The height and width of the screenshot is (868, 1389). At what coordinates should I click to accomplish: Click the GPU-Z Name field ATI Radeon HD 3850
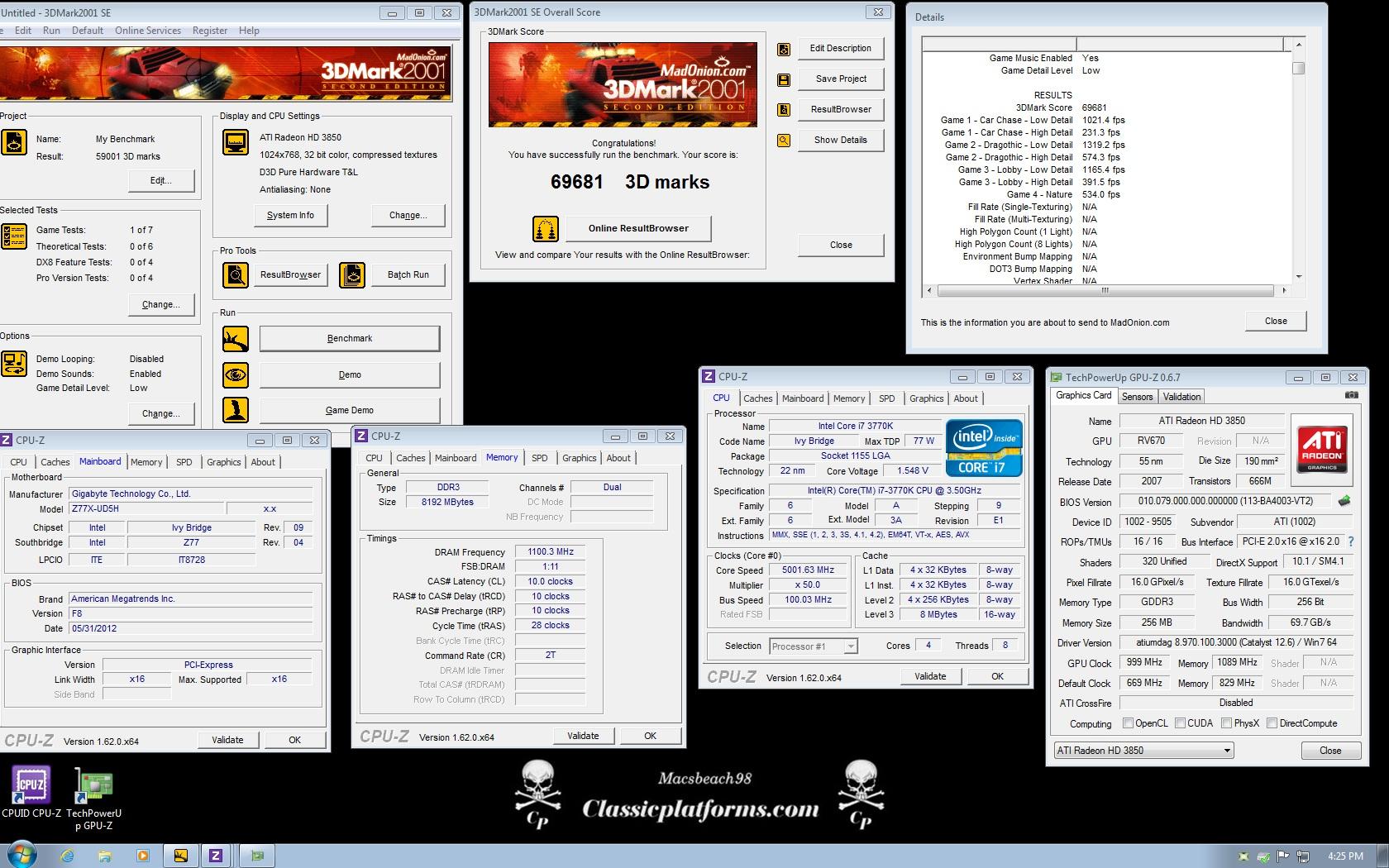pos(1201,421)
